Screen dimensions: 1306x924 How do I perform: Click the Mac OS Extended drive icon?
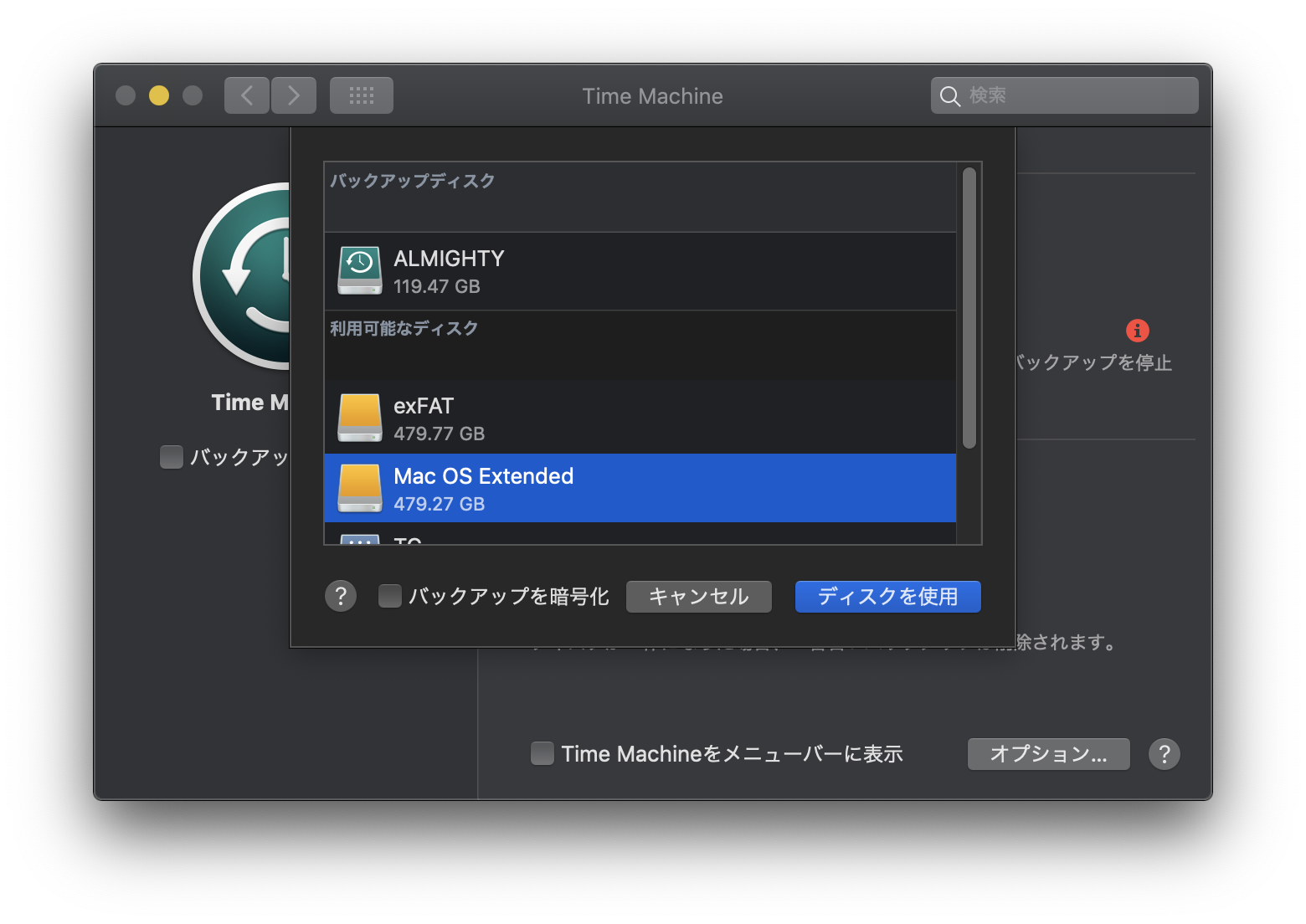click(360, 488)
